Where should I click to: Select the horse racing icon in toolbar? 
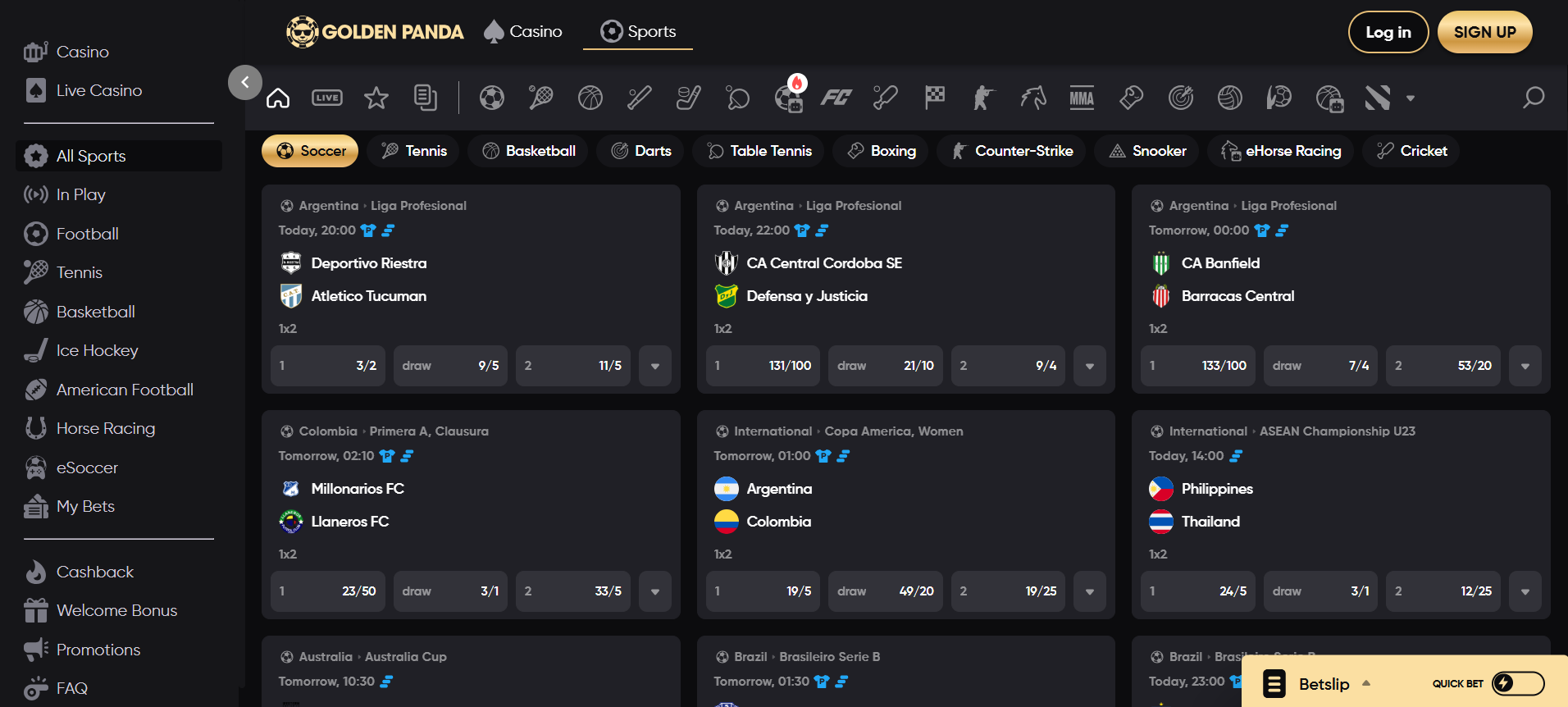pyautogui.click(x=1032, y=98)
